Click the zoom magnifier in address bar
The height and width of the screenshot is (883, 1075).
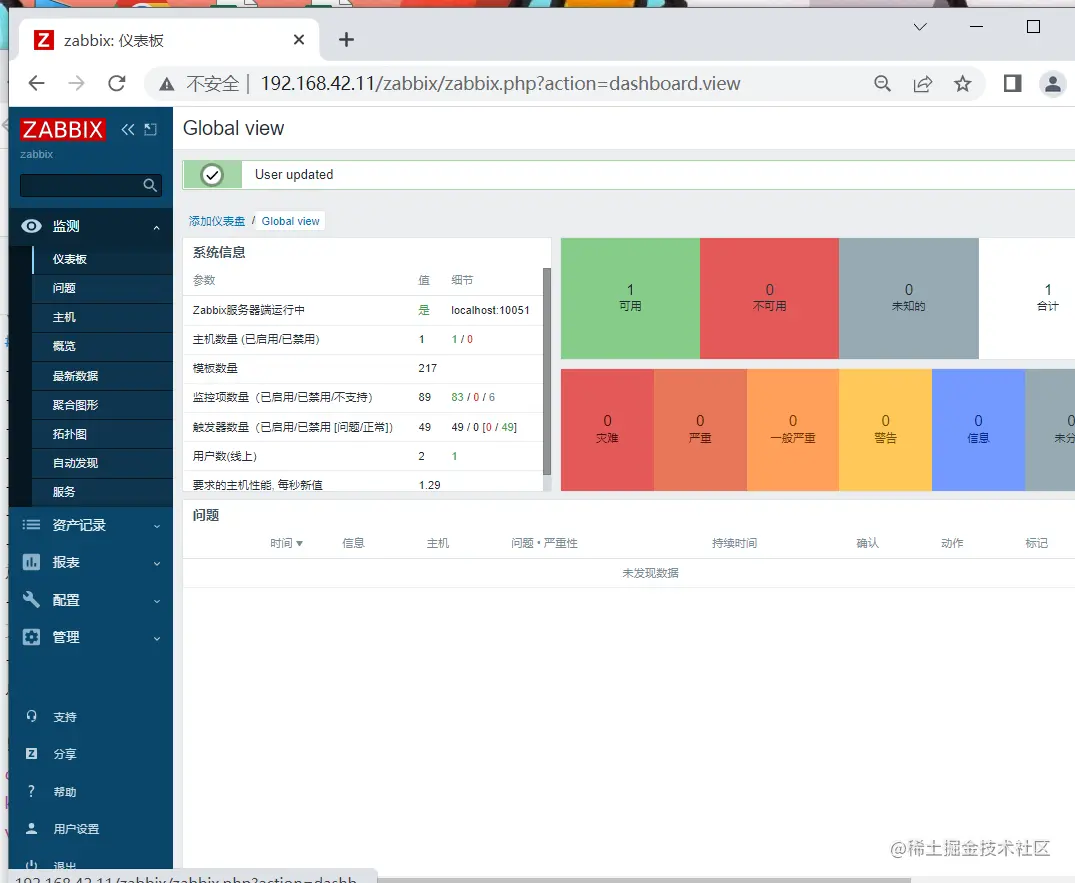point(882,84)
